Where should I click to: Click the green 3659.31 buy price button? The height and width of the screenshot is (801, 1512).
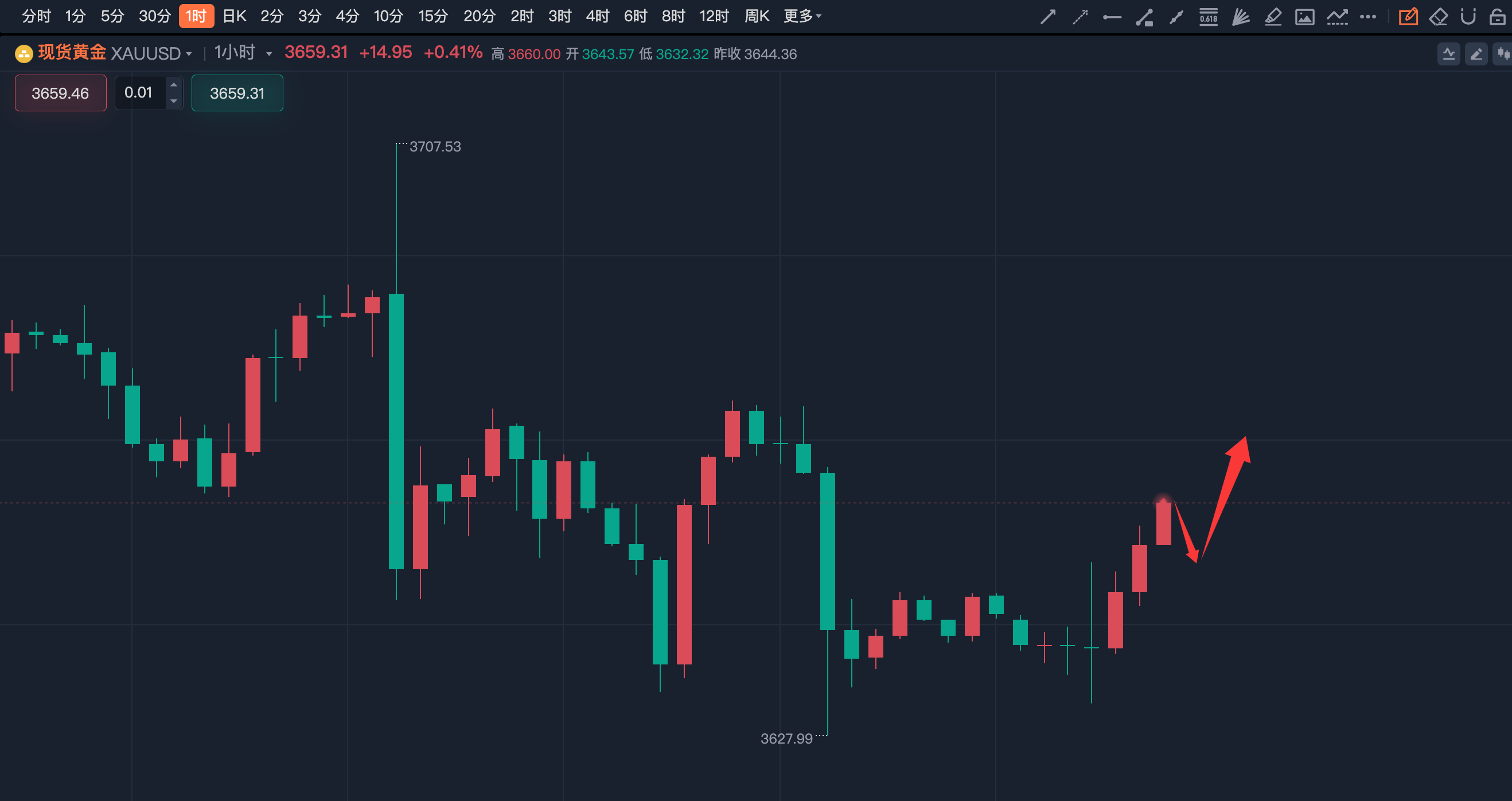tap(237, 93)
